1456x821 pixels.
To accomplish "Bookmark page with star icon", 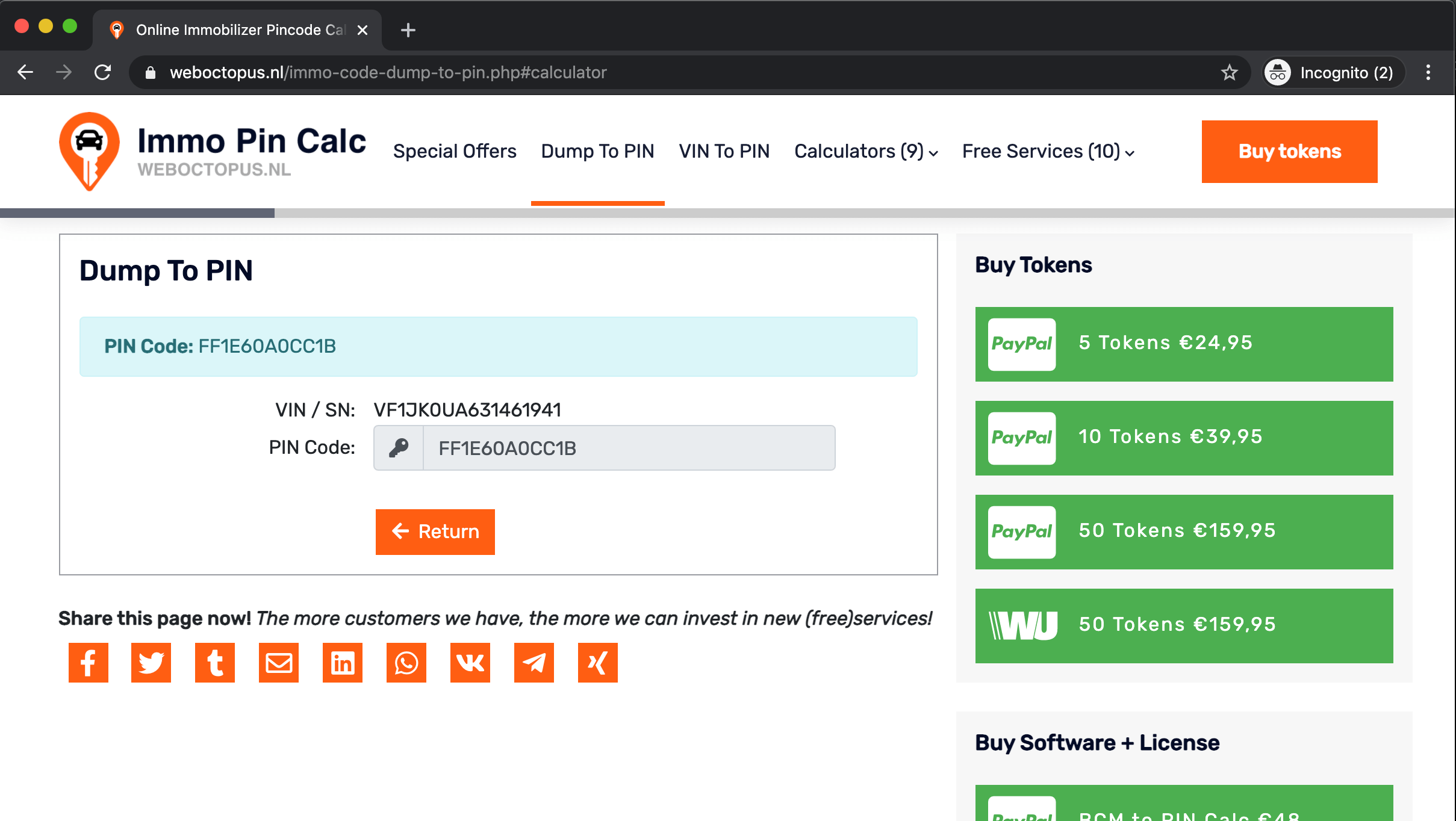I will 1229,73.
